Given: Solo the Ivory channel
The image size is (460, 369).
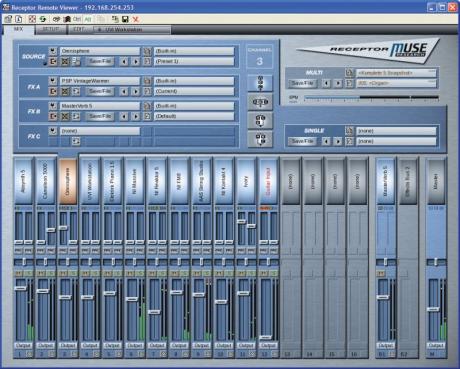Looking at the screenshot, I should [252, 273].
